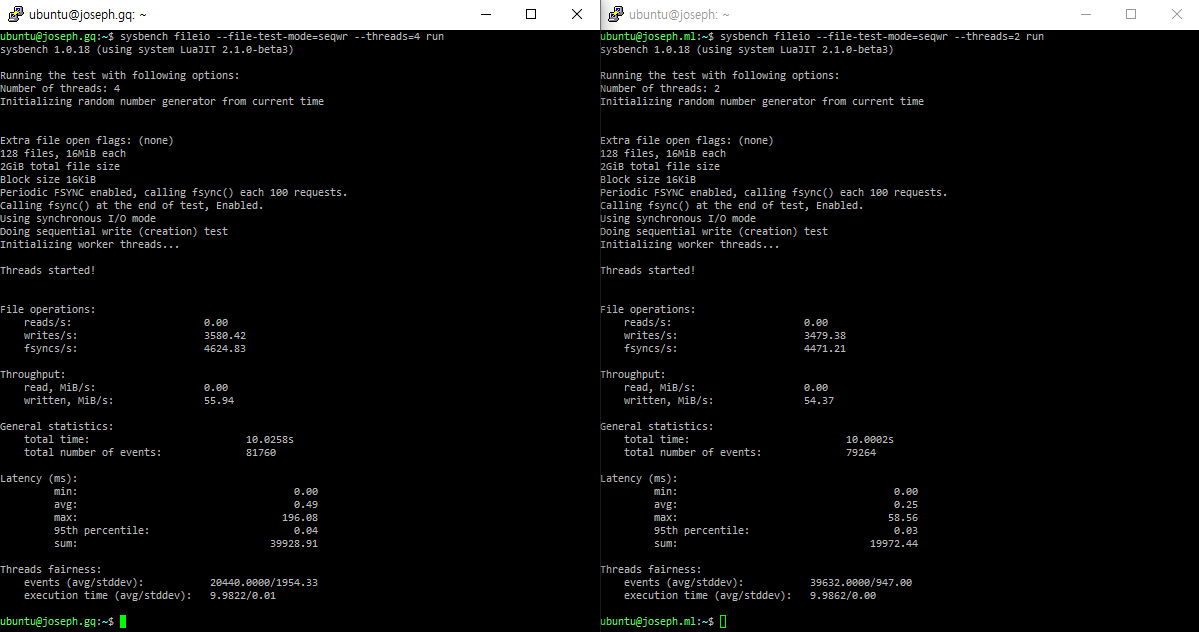The image size is (1199, 632).
Task: Click 95th percentile value 0.04
Action: [x=306, y=530]
